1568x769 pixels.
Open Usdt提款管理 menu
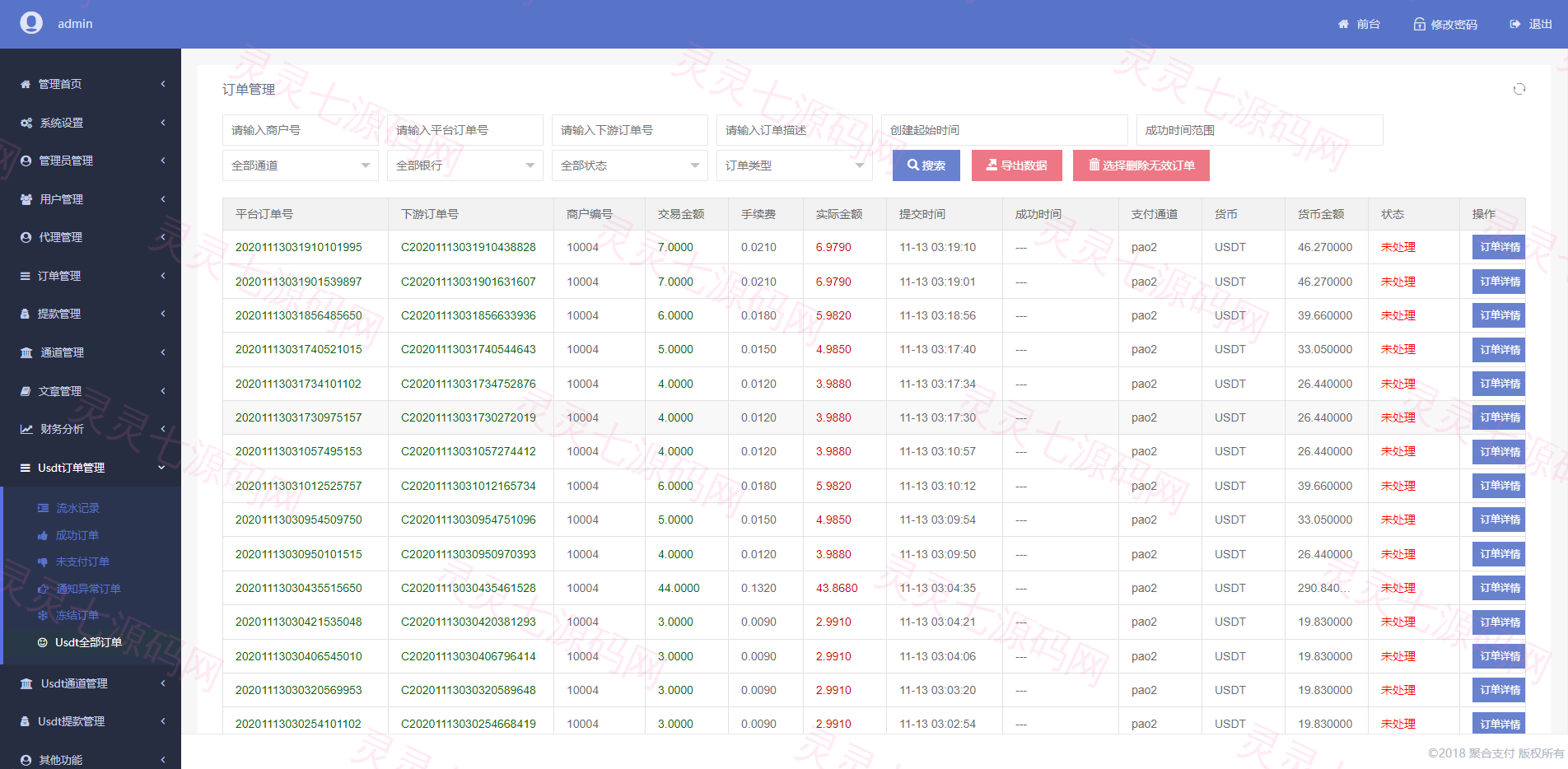coord(91,721)
